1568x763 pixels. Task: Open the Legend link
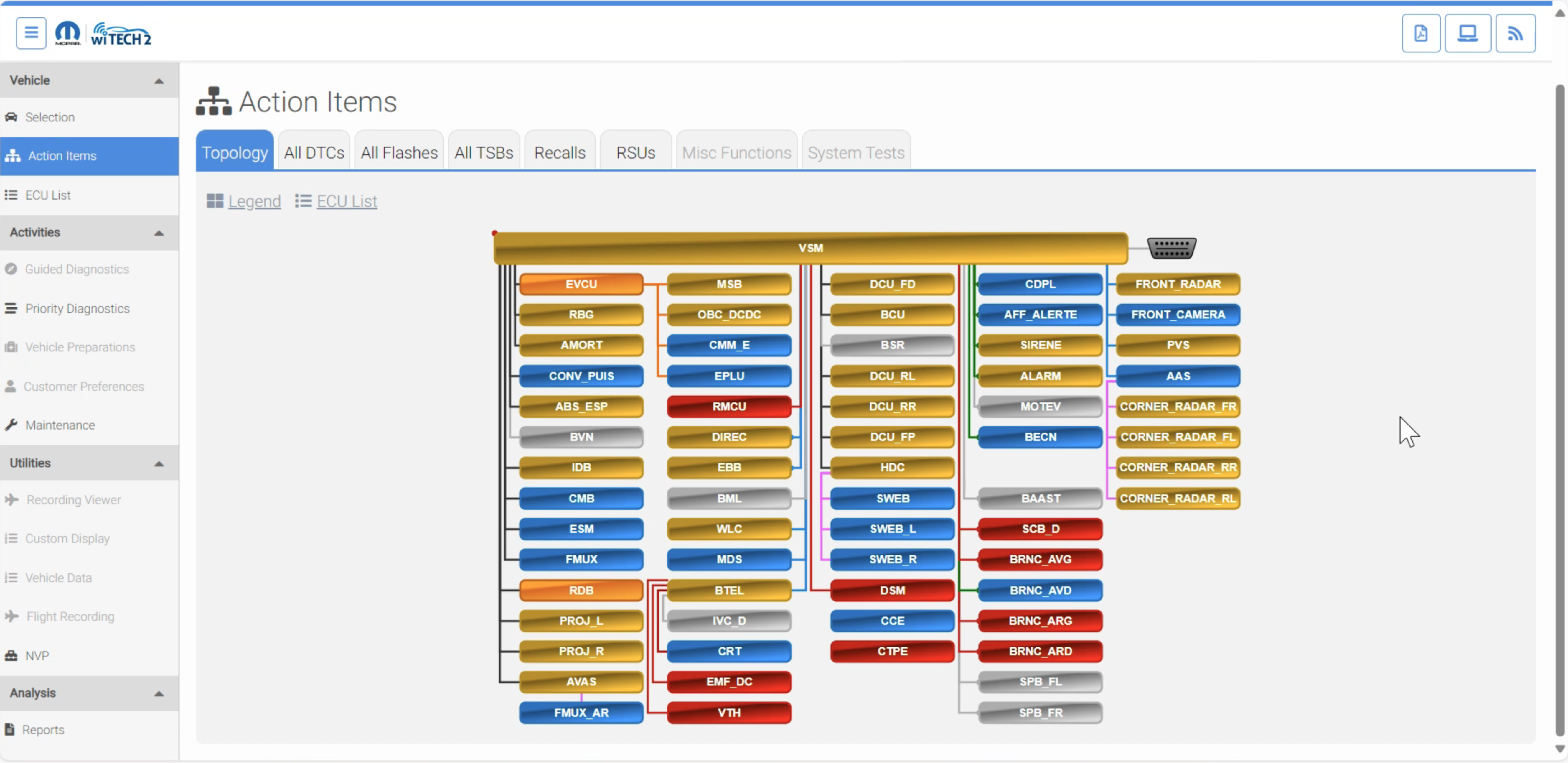[254, 201]
